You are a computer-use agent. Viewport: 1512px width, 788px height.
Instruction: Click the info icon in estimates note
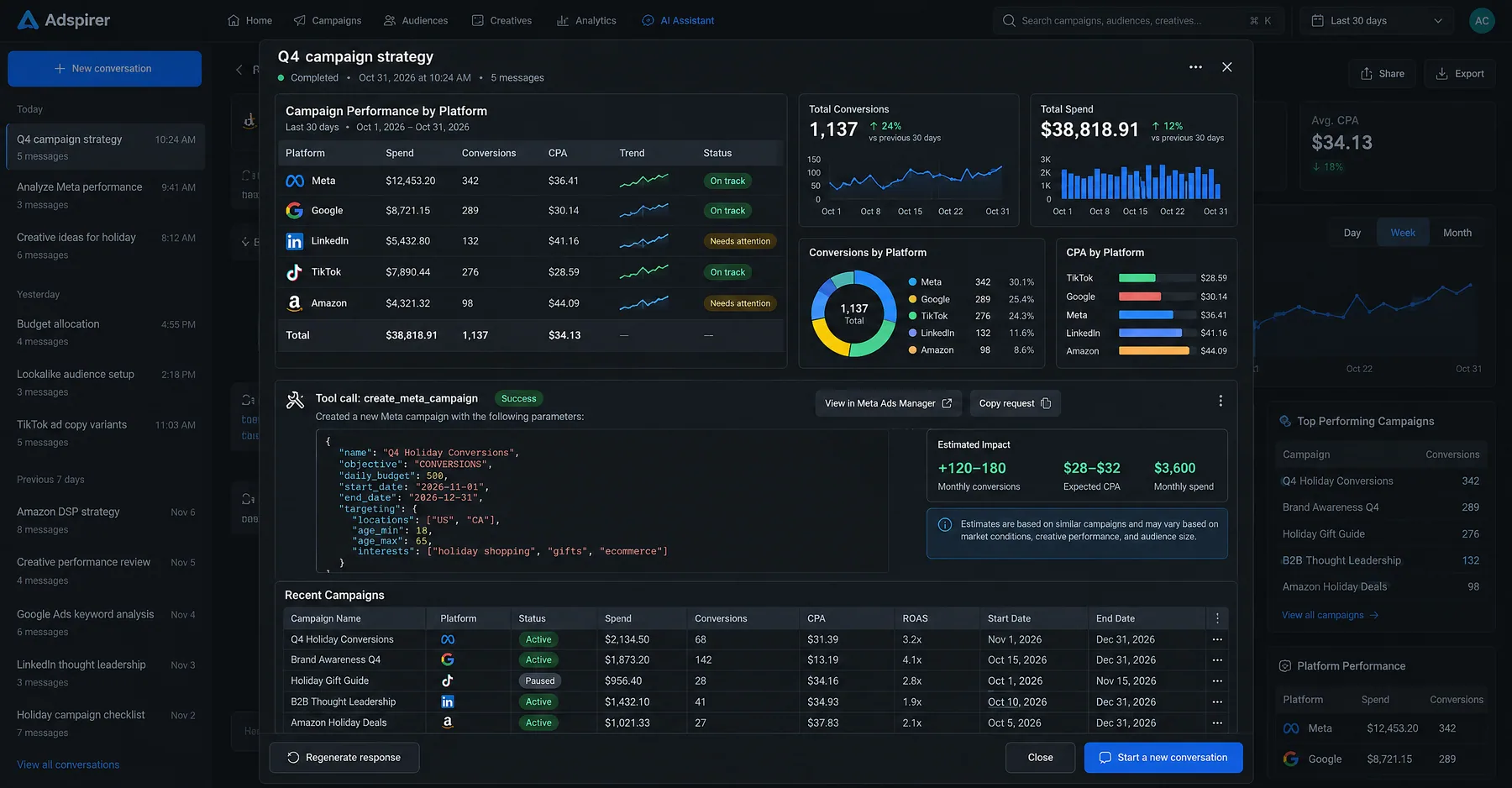coord(945,525)
